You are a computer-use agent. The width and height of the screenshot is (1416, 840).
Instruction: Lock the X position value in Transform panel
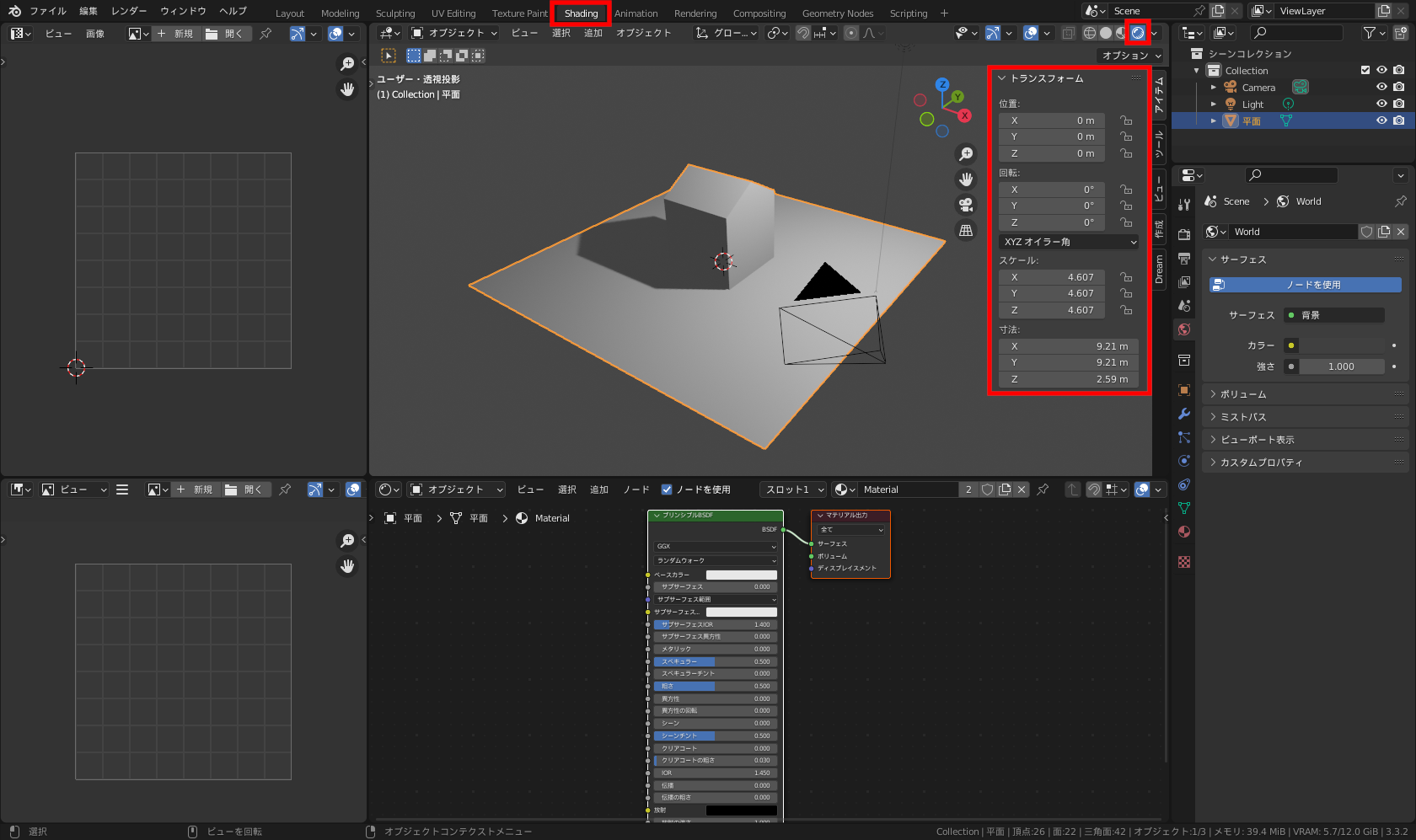[1126, 120]
